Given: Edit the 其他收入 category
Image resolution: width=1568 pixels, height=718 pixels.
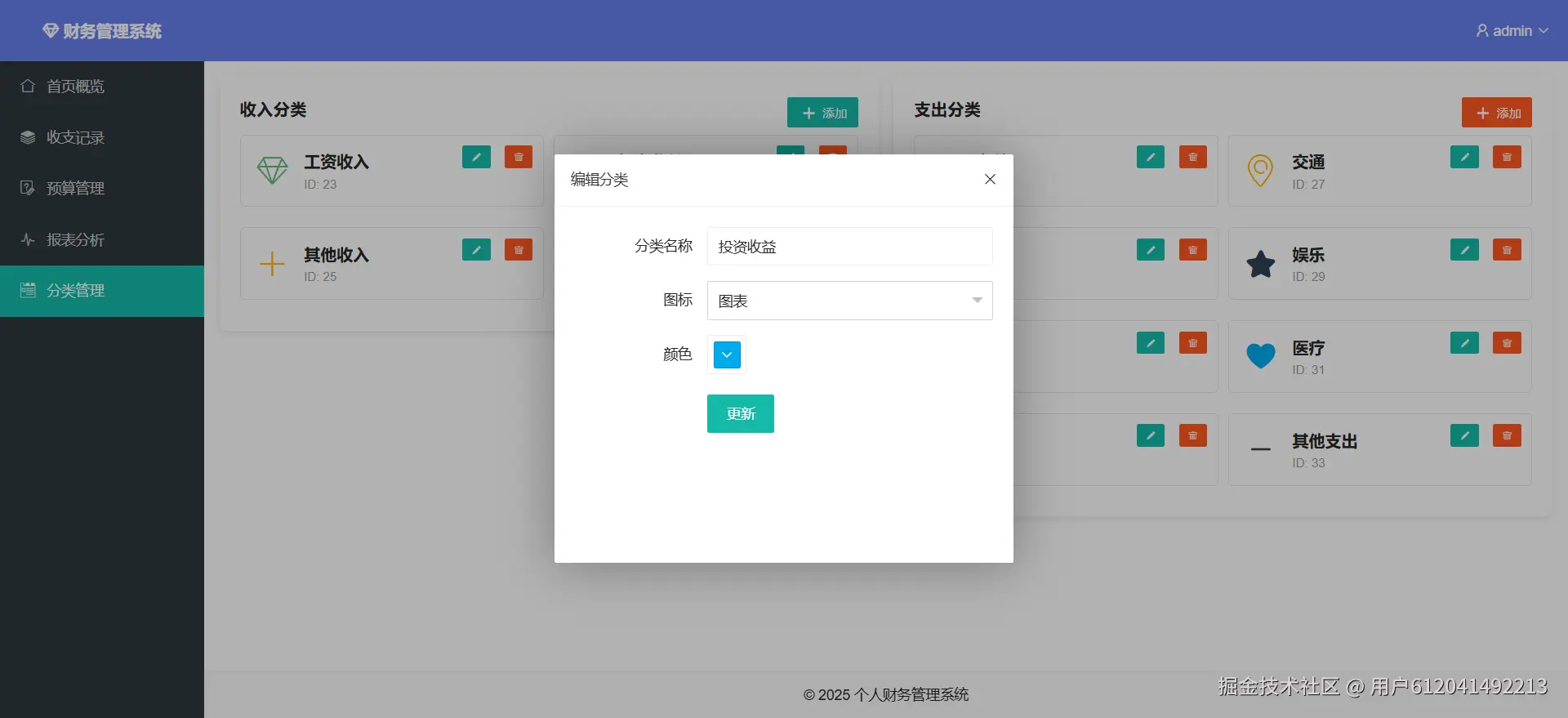Looking at the screenshot, I should pos(476,250).
